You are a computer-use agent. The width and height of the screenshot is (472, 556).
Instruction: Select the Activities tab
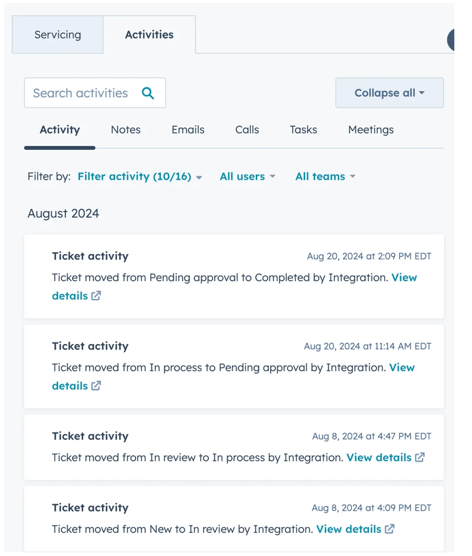pyautogui.click(x=149, y=35)
